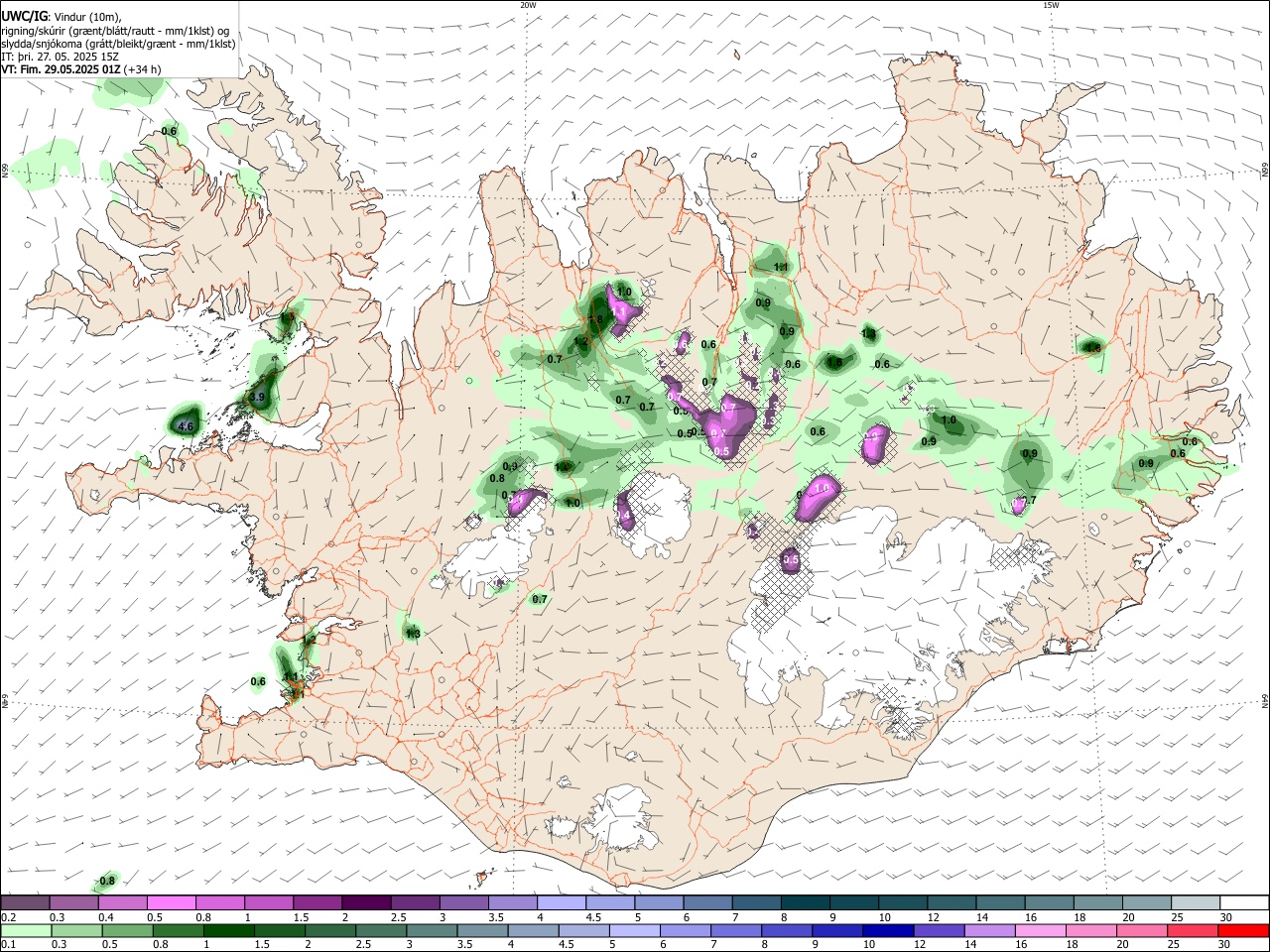
Task: Click the "IT: þri. 27. 05. 2025 15Z" line
Action: (62, 57)
